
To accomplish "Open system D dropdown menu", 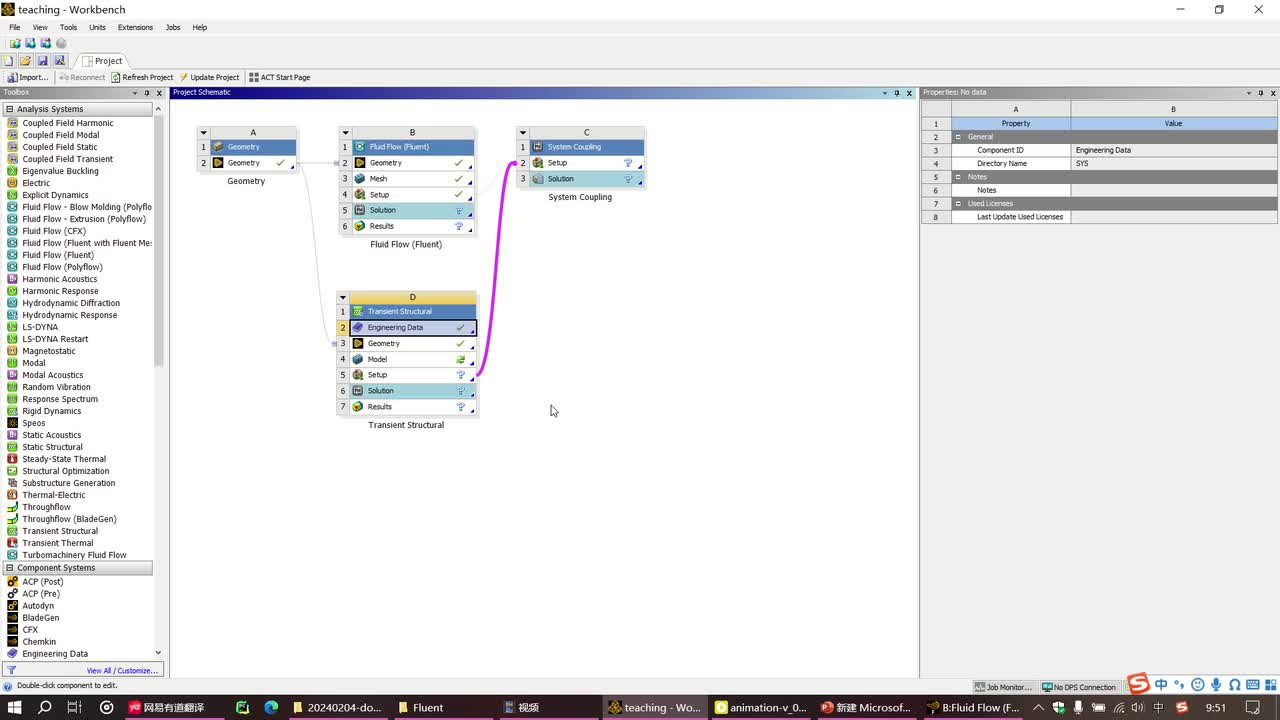I will 343,298.
